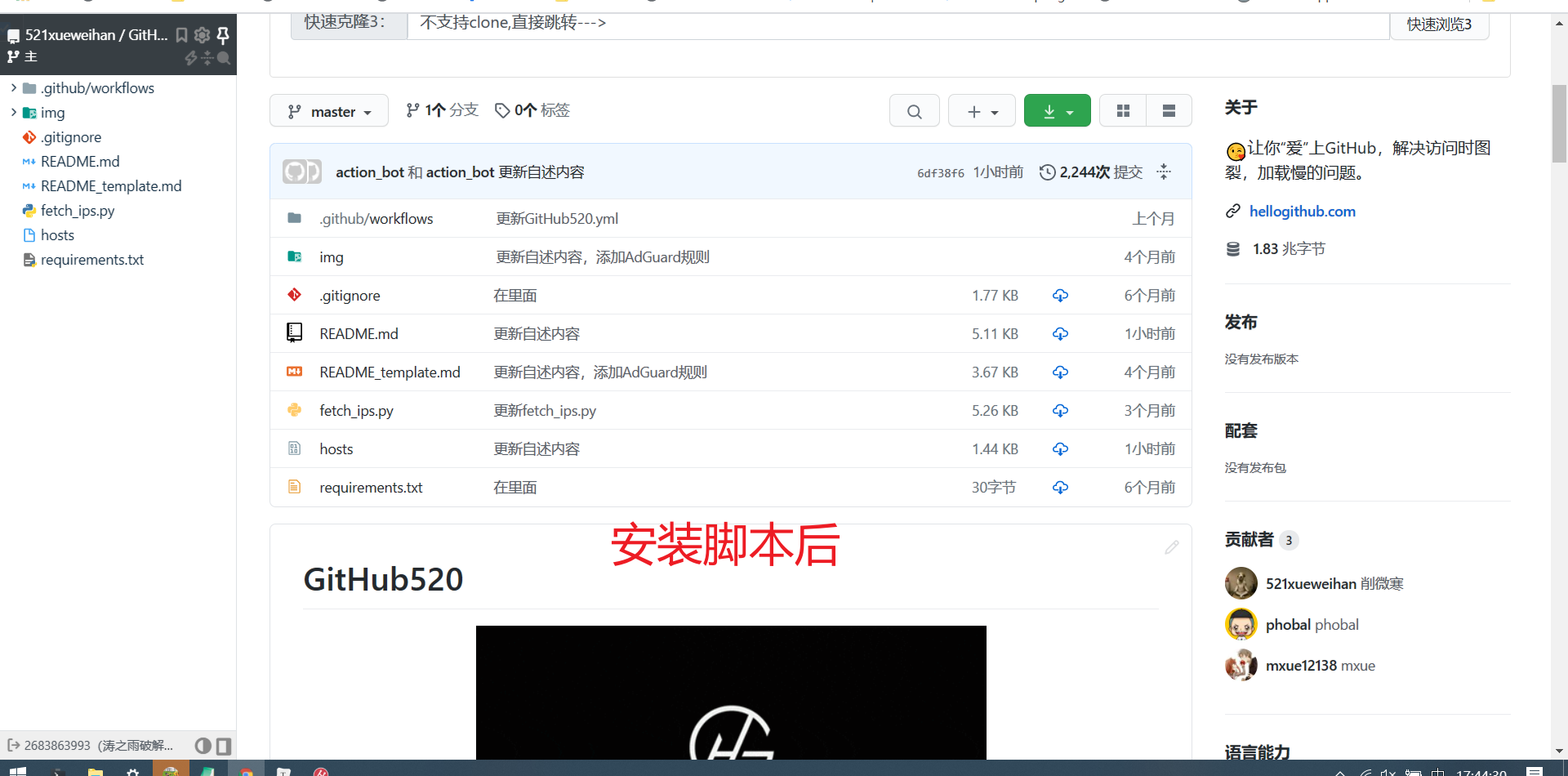Select .gitignore in the sidebar tree

pos(71,137)
